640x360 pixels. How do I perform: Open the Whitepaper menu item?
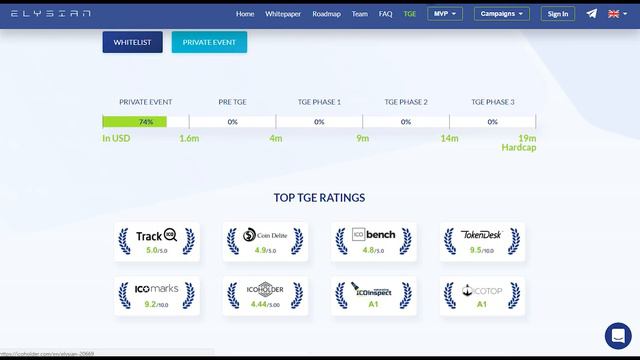click(x=283, y=14)
